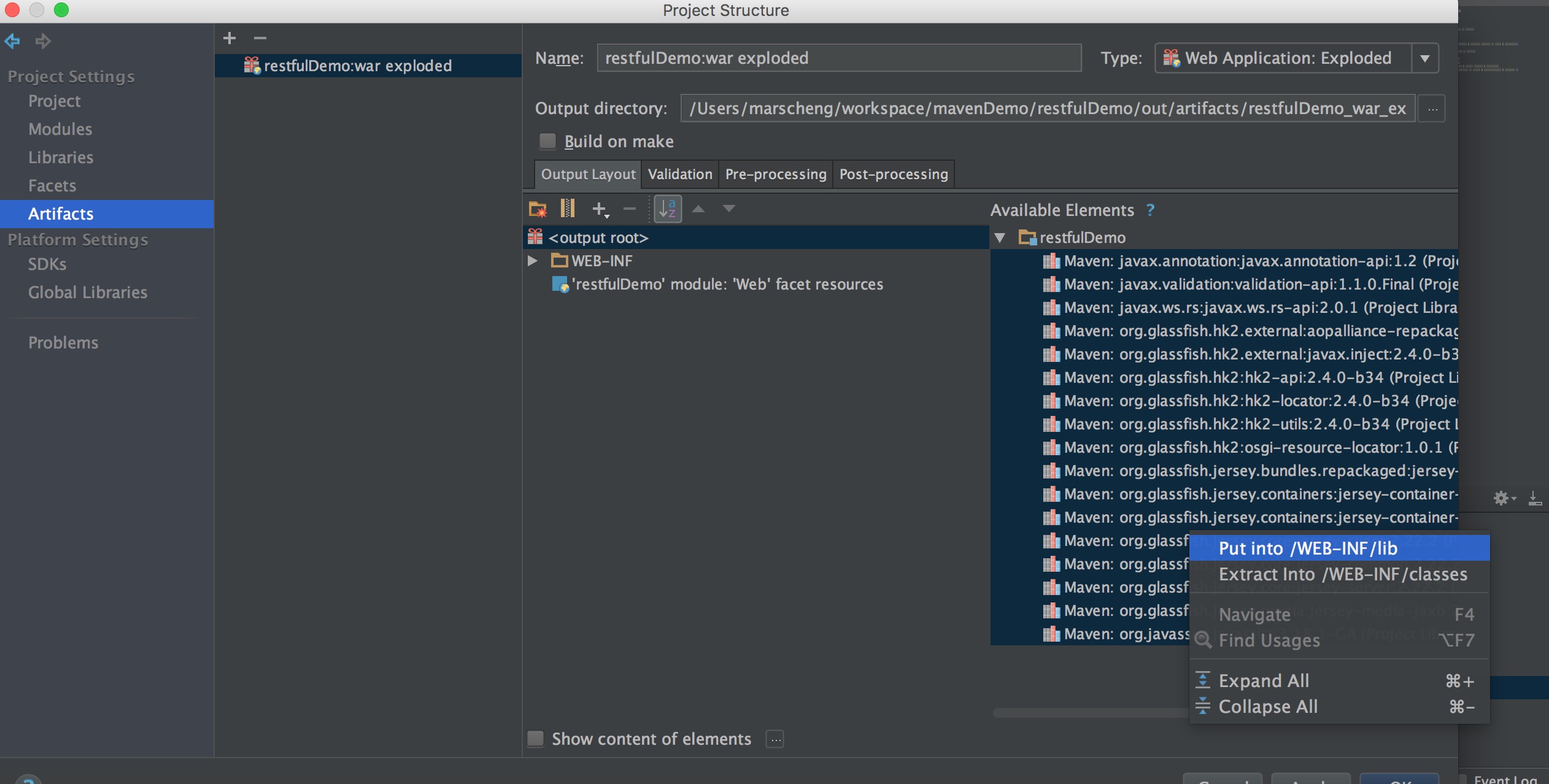1549x784 pixels.
Task: Click the artifact Name input field
Action: (x=839, y=58)
